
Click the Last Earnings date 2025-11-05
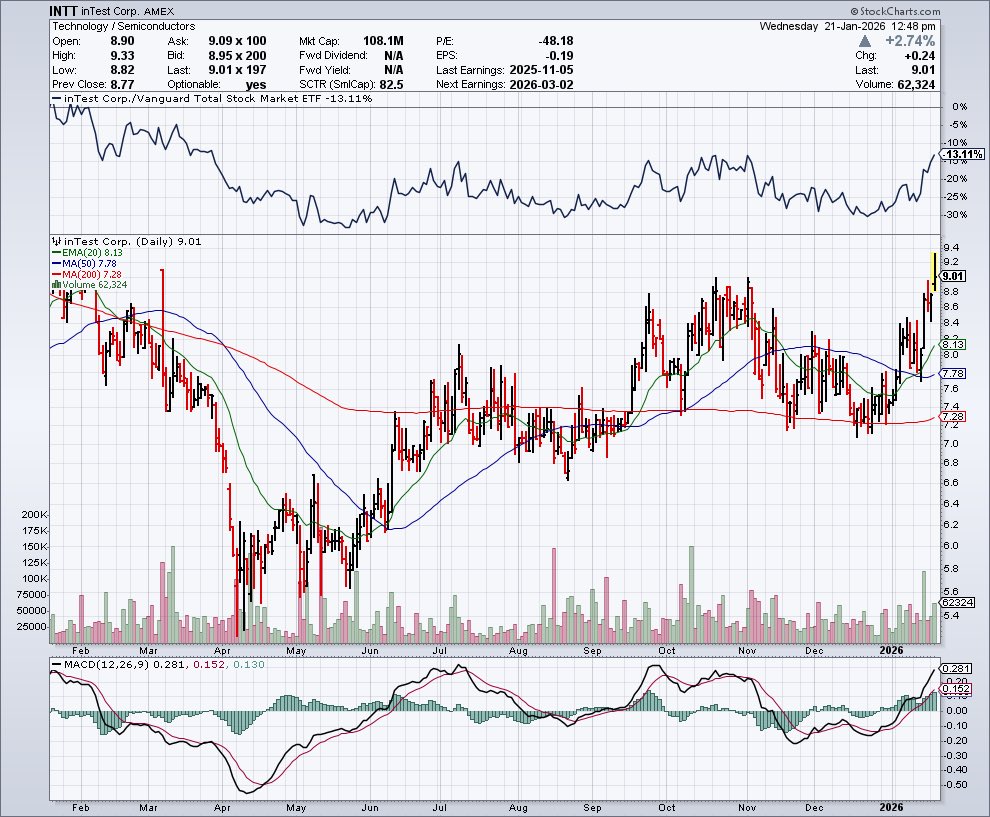[x=541, y=70]
